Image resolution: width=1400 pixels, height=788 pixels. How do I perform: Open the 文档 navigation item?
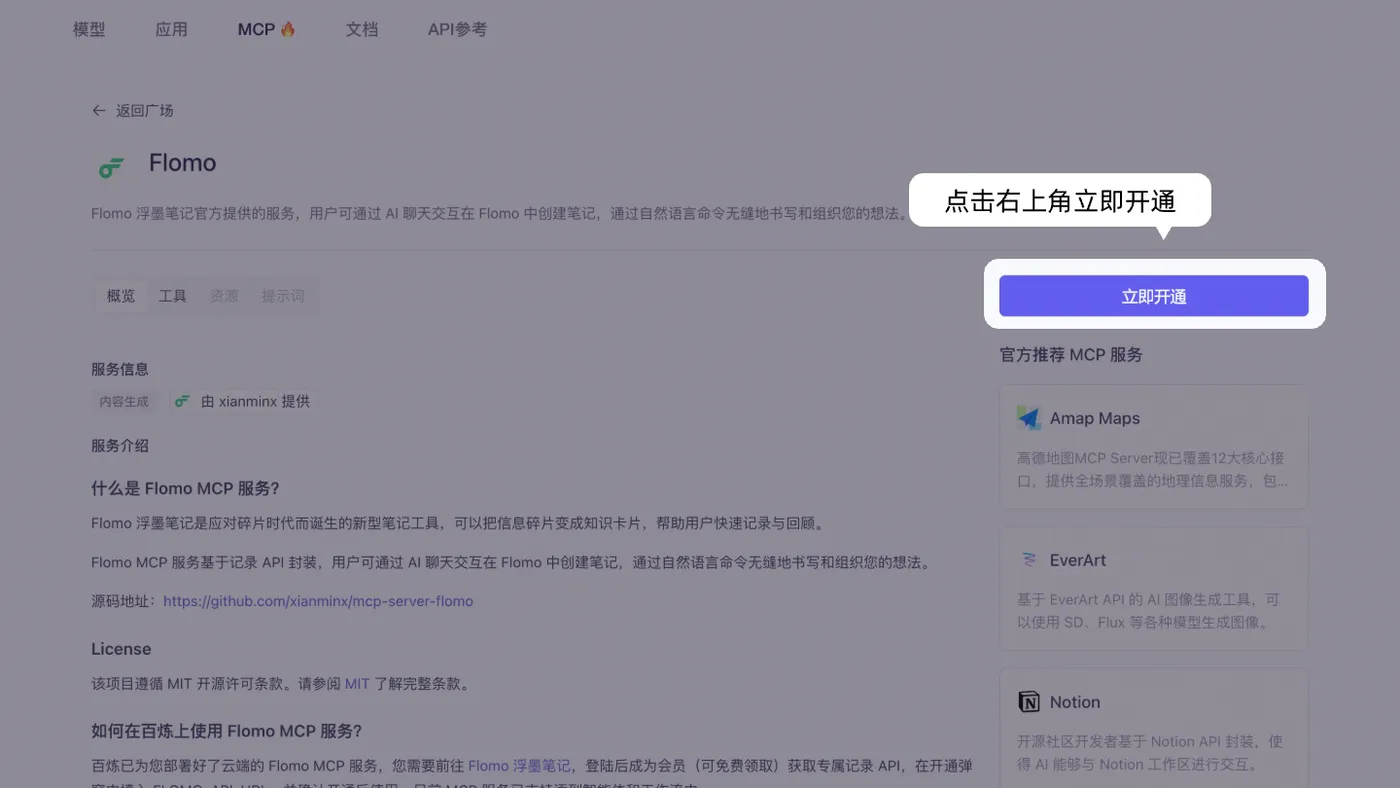362,29
